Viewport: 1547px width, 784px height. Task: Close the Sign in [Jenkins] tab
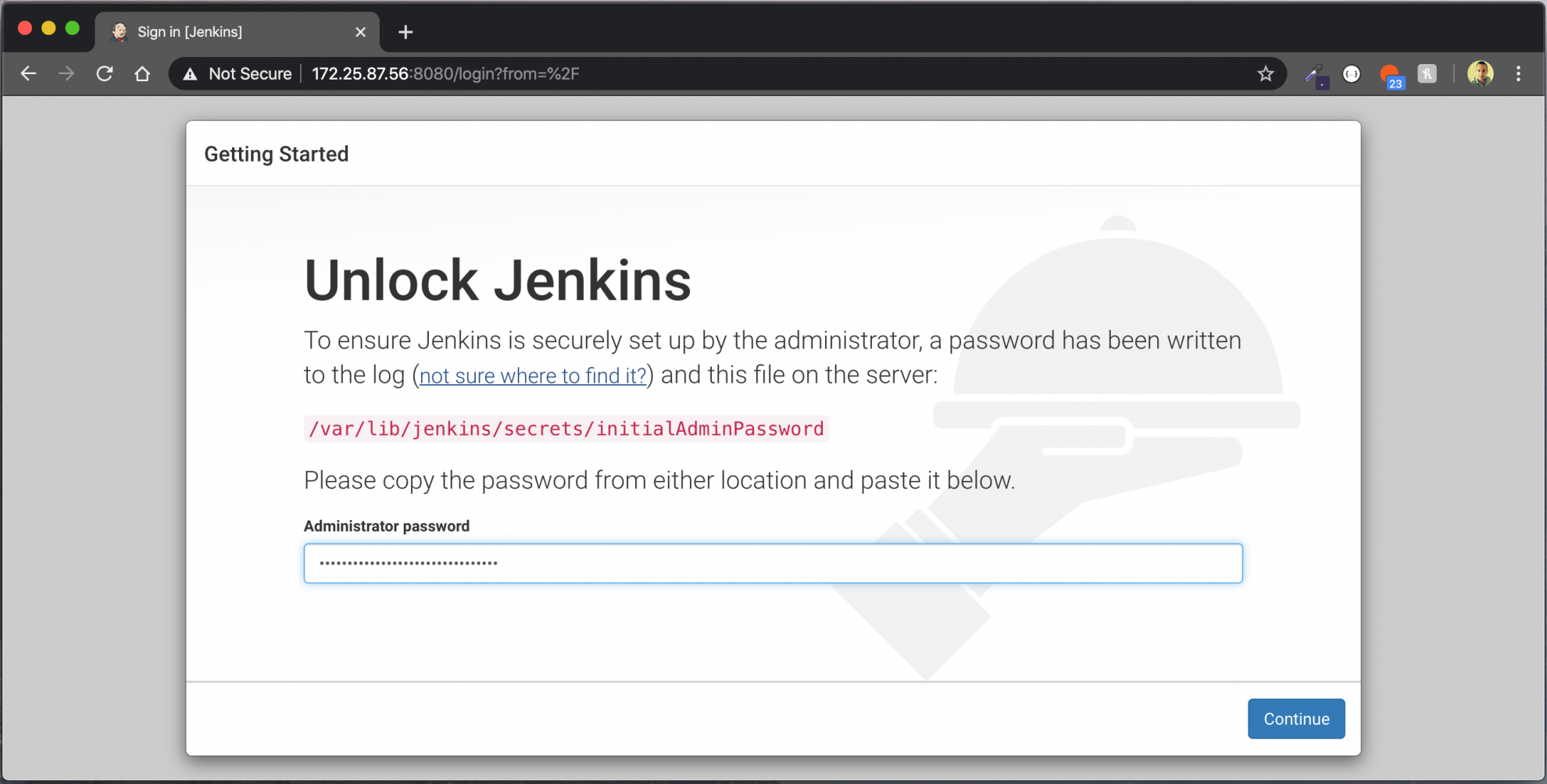point(360,32)
